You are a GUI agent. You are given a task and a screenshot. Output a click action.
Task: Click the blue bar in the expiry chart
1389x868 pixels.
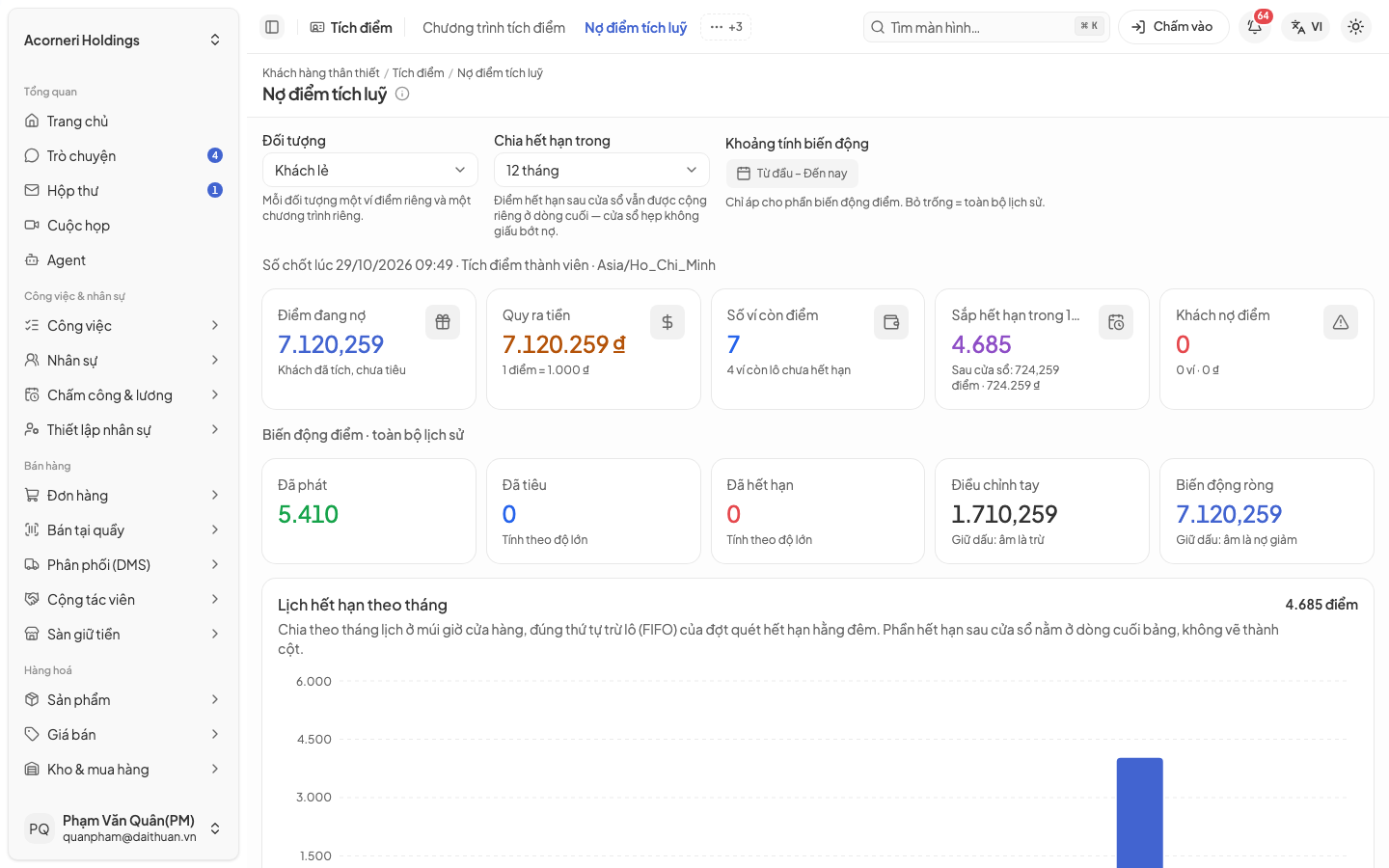click(1139, 813)
